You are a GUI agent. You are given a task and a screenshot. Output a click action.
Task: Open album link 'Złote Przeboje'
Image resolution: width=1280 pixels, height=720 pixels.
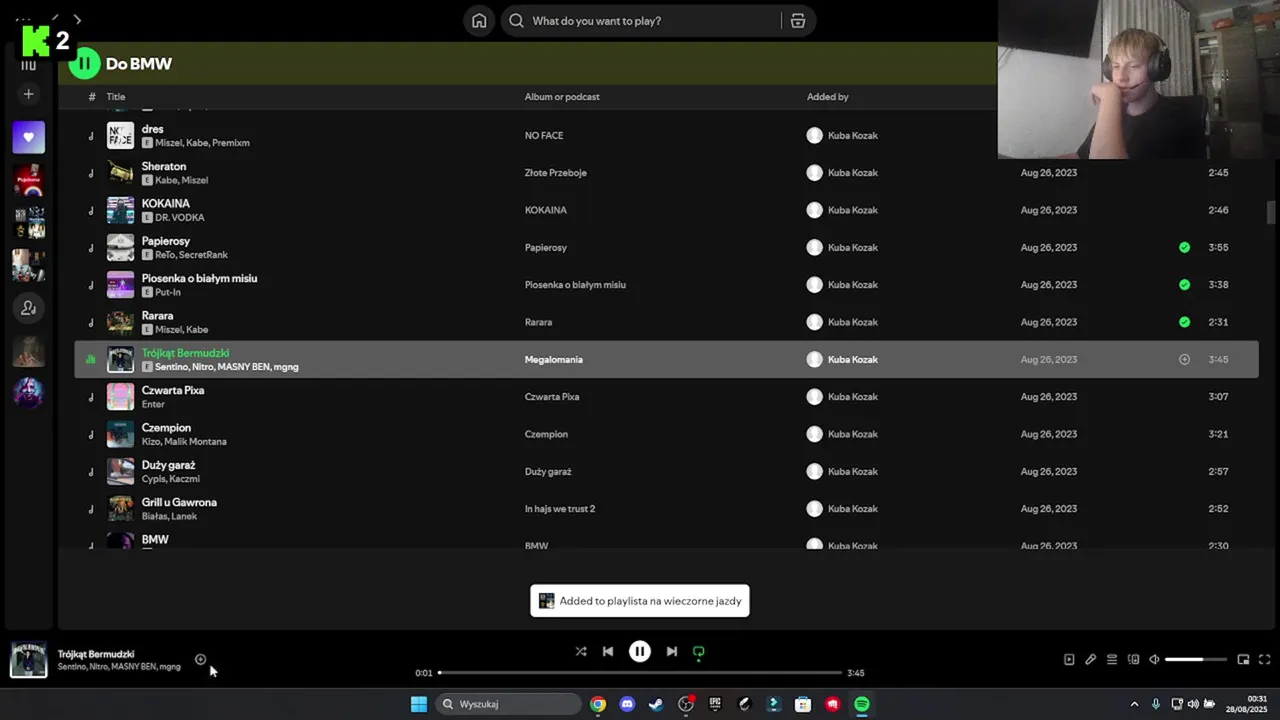tap(555, 173)
